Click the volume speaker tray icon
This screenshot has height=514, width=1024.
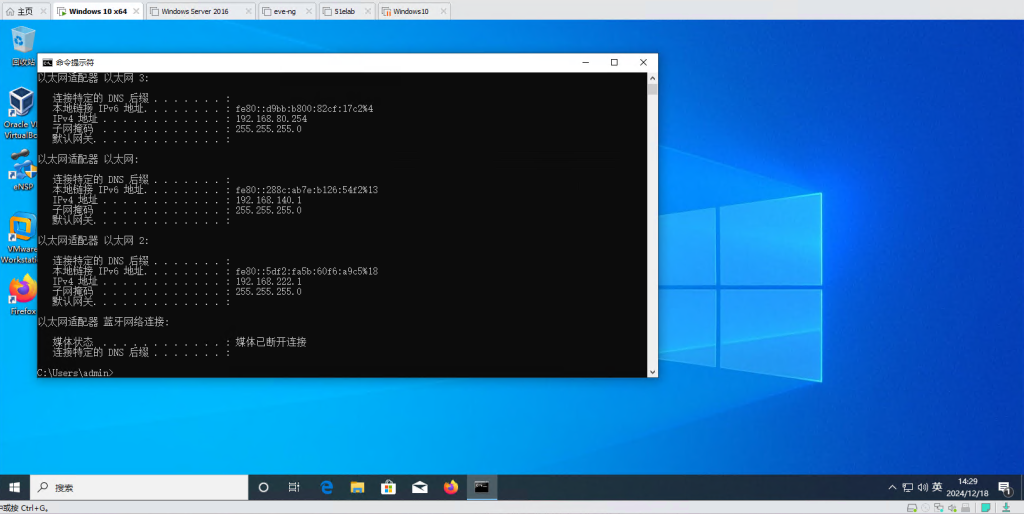pos(922,487)
